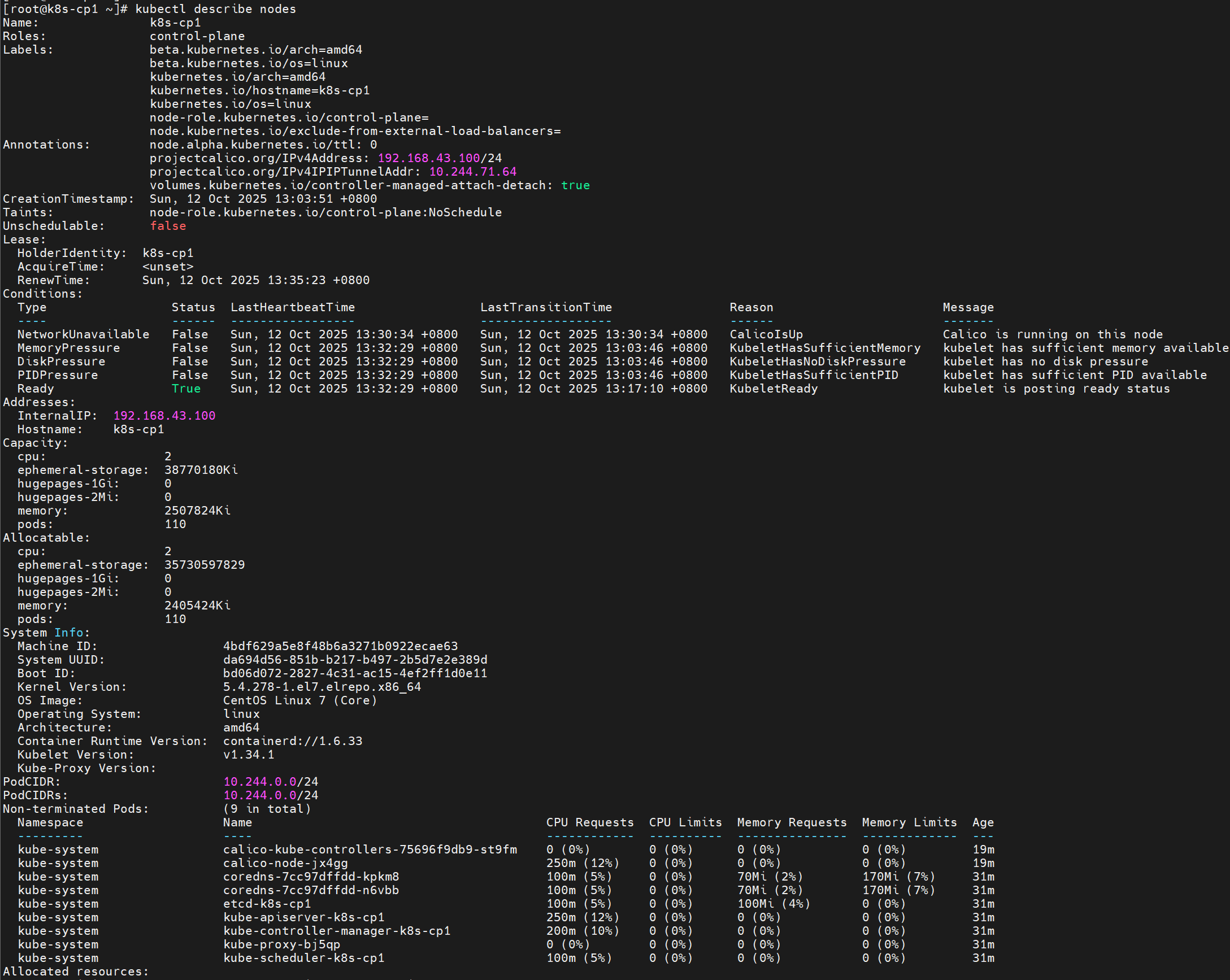Click the PodCIDRs 10.244.0.0 value
The image size is (1230, 980).
(x=259, y=795)
